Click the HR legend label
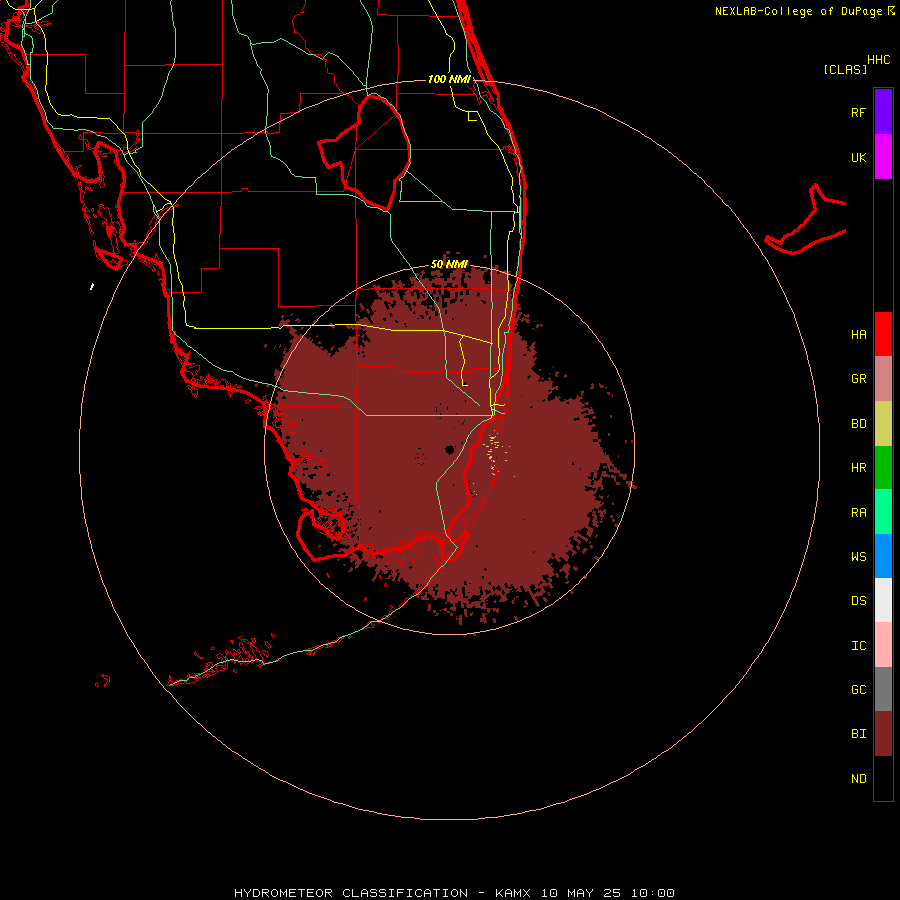The image size is (900, 900). [x=858, y=468]
